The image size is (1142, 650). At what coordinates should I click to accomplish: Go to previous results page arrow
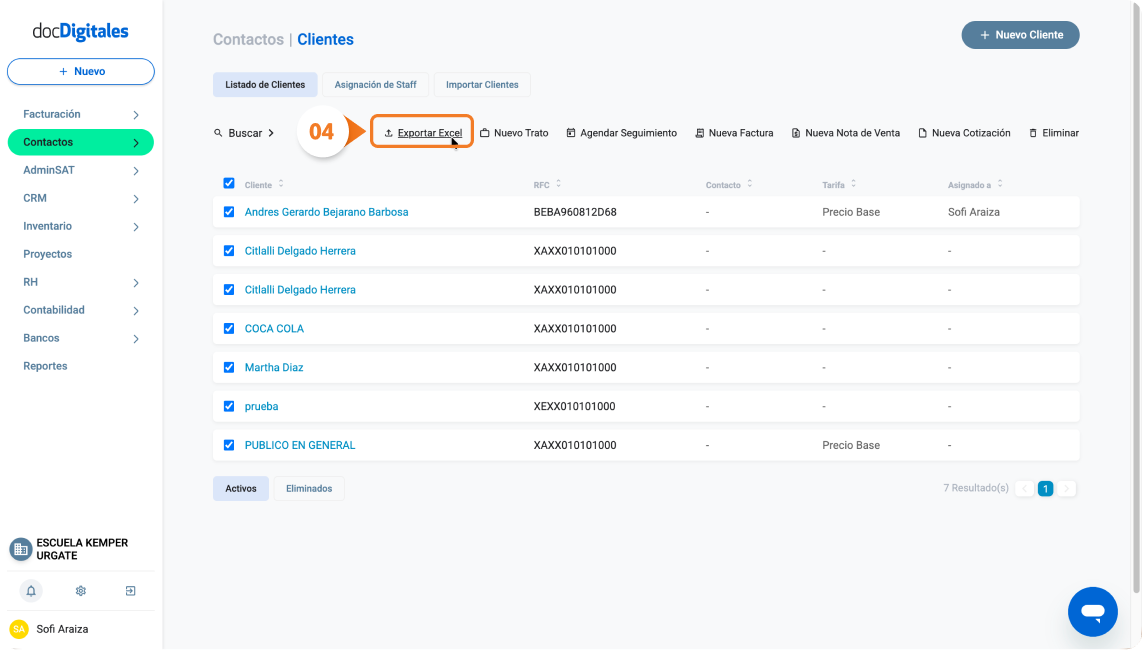coord(1025,489)
